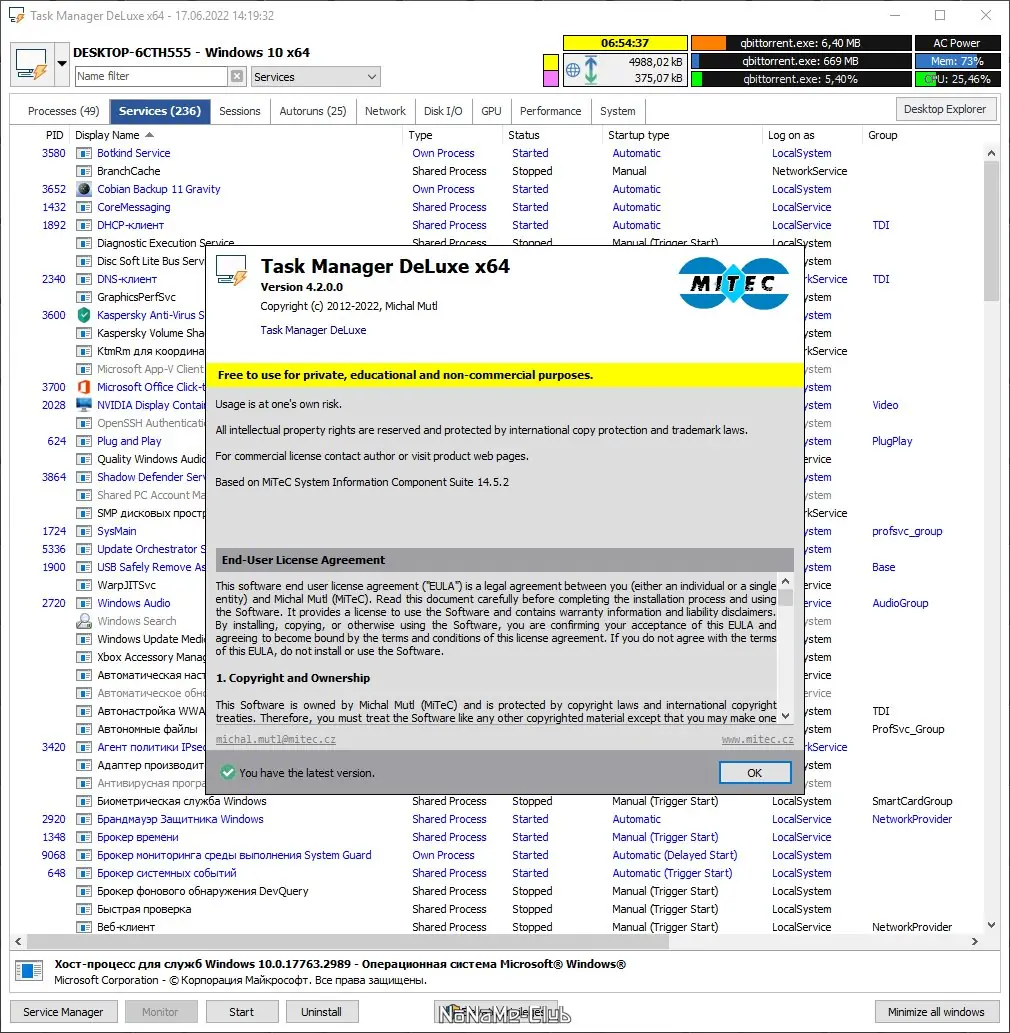Click the host process icon in the status panel

point(28,970)
